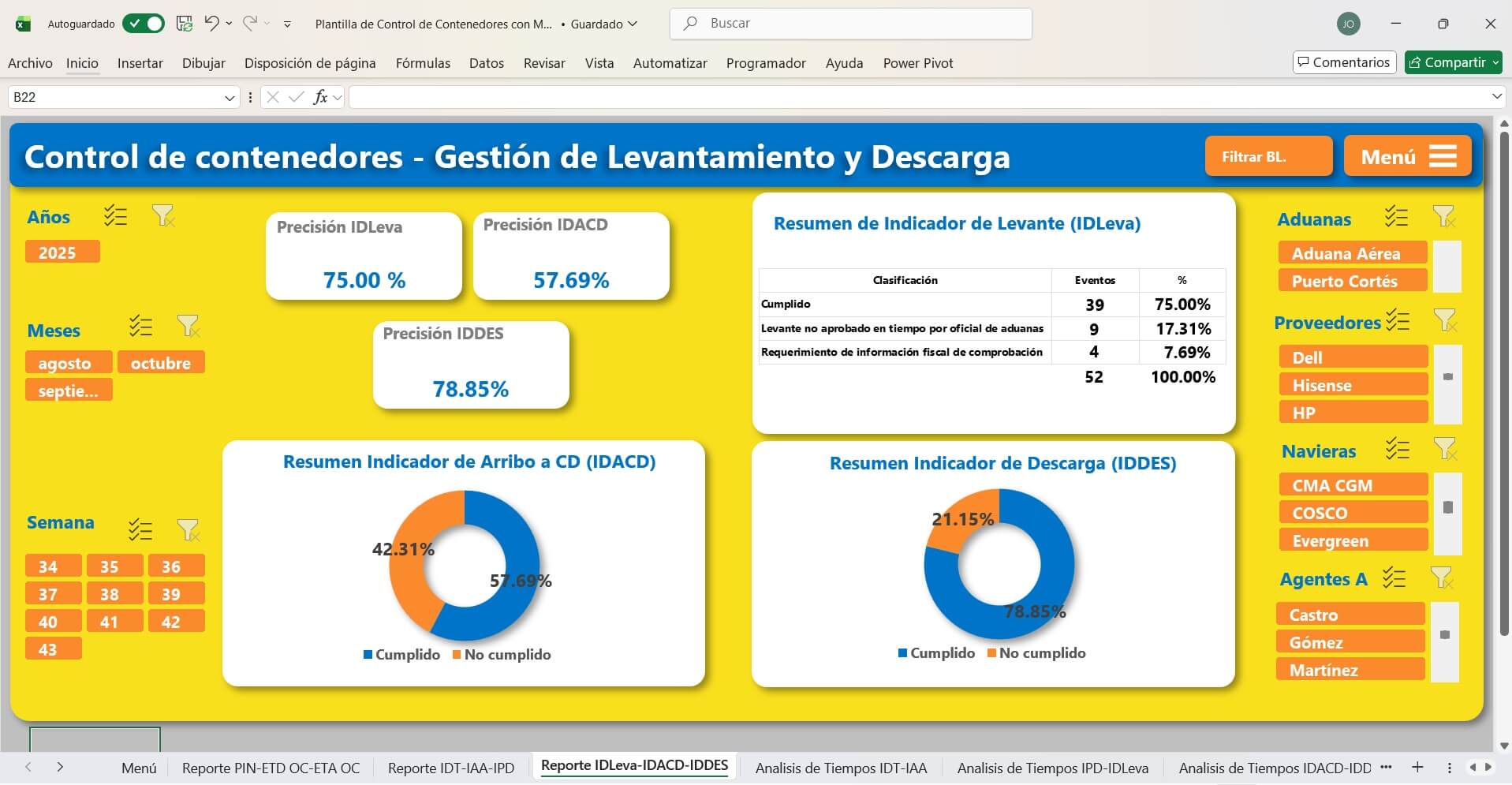Viewport: 1512px width, 785px height.
Task: Open the Guardado save status dropdown
Action: pos(632,24)
